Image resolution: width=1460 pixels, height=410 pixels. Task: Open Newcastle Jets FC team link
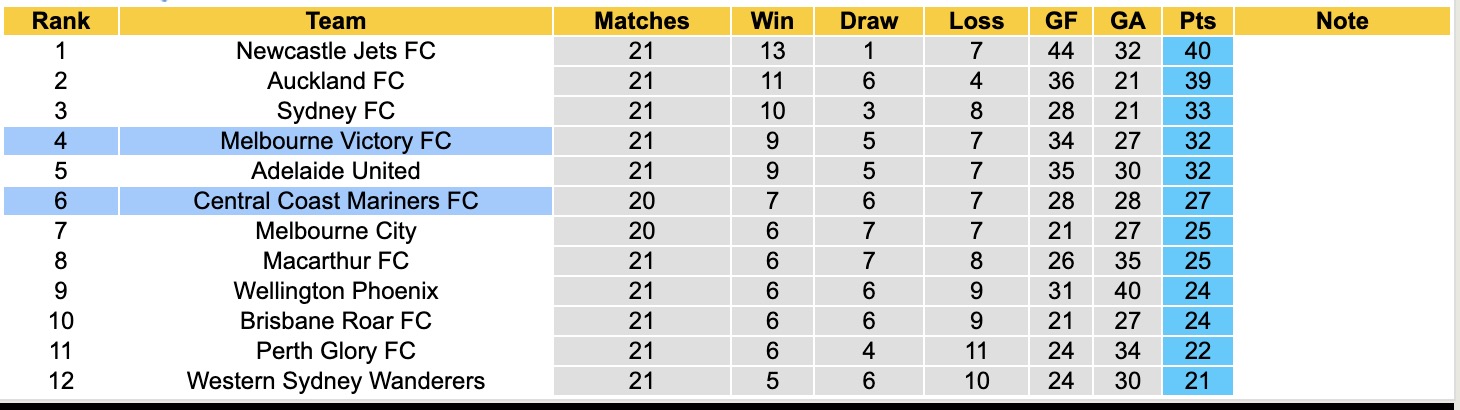coord(336,51)
